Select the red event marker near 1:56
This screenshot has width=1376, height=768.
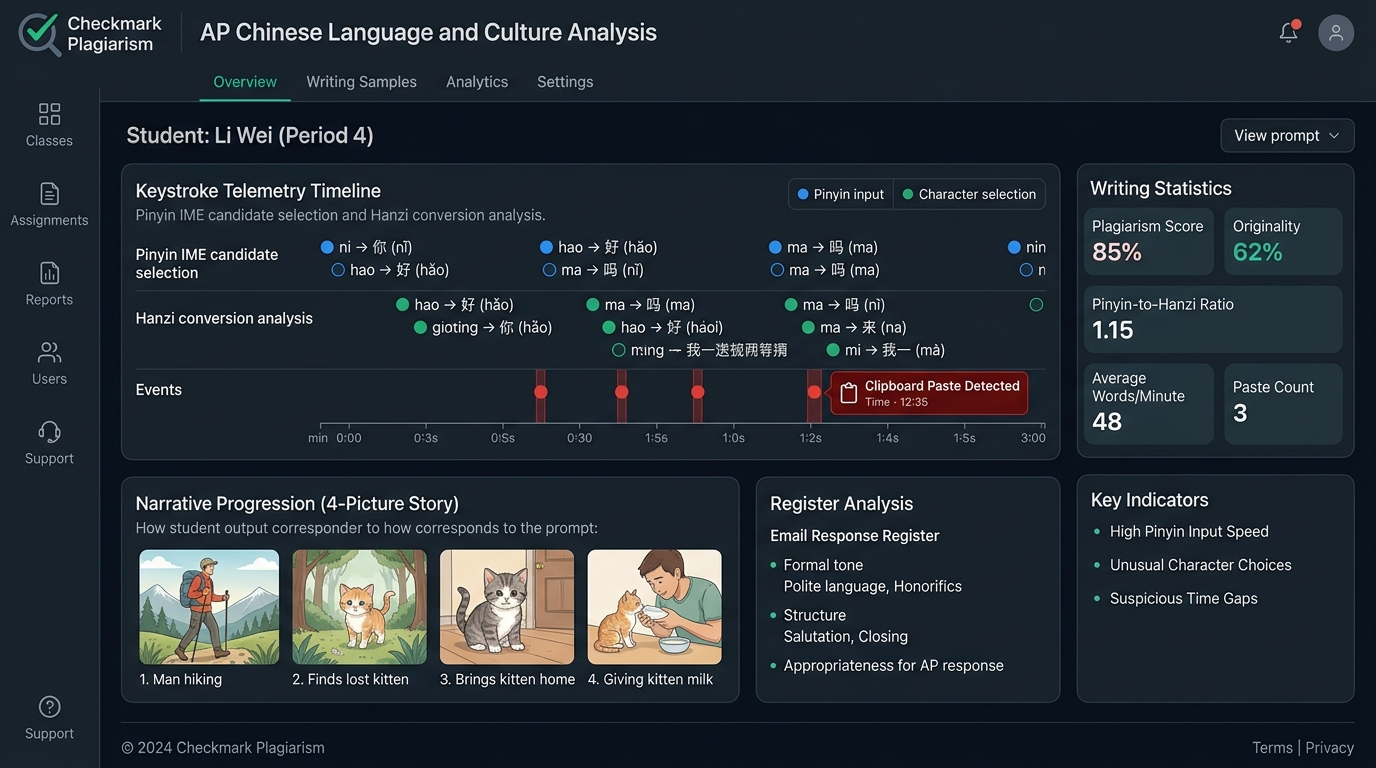pos(622,392)
